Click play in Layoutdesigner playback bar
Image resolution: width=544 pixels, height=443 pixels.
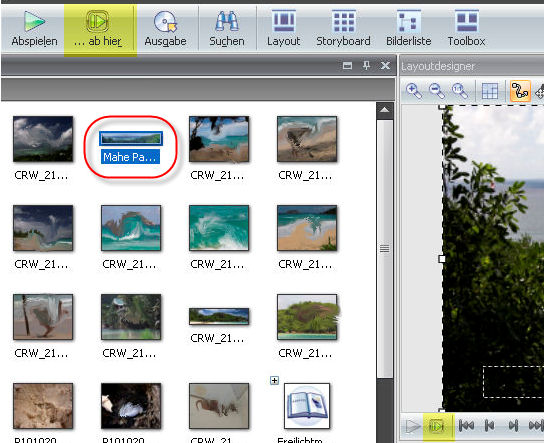tap(413, 426)
